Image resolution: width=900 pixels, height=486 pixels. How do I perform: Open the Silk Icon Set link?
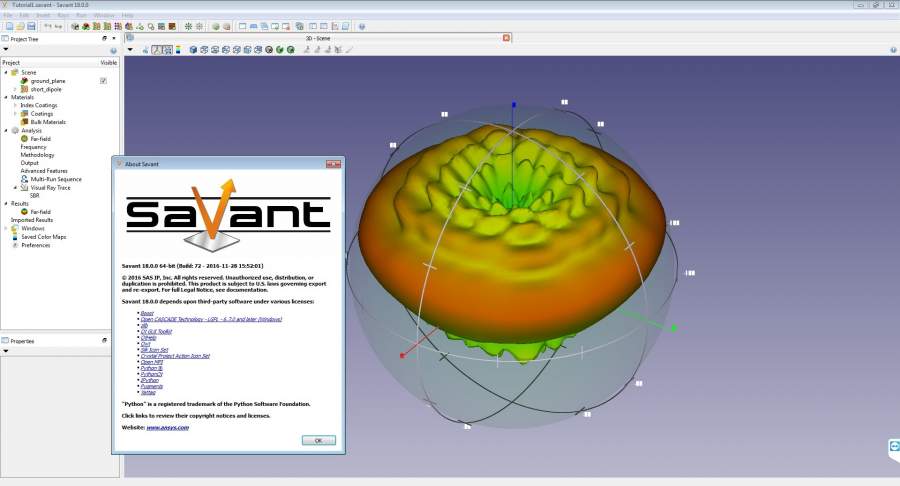(154, 349)
